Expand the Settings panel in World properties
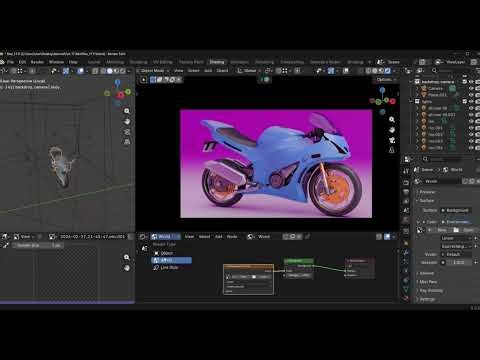480x360 pixels. click(x=427, y=299)
